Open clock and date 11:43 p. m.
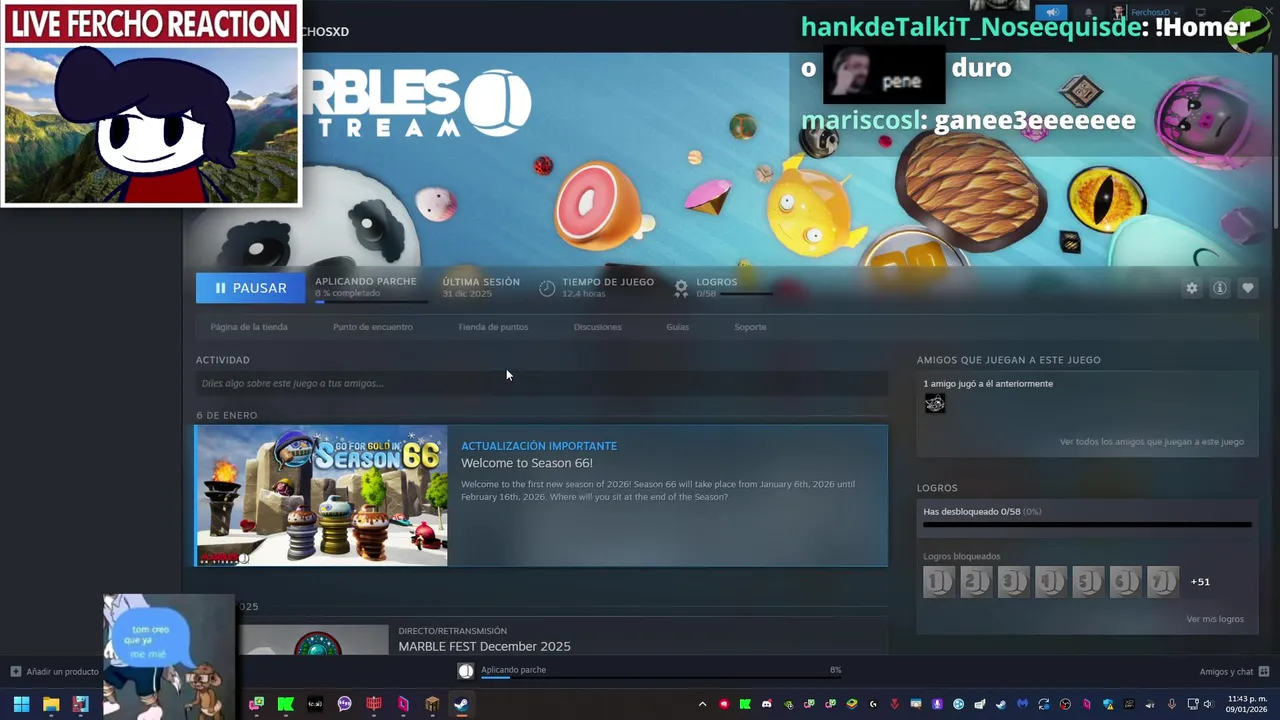The width and height of the screenshot is (1280, 720). (1248, 704)
